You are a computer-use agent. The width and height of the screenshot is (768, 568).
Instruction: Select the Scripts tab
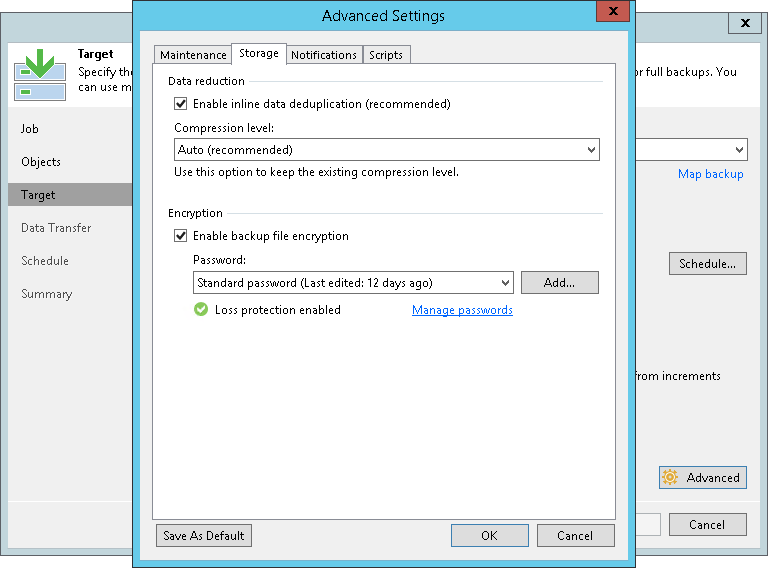click(386, 55)
